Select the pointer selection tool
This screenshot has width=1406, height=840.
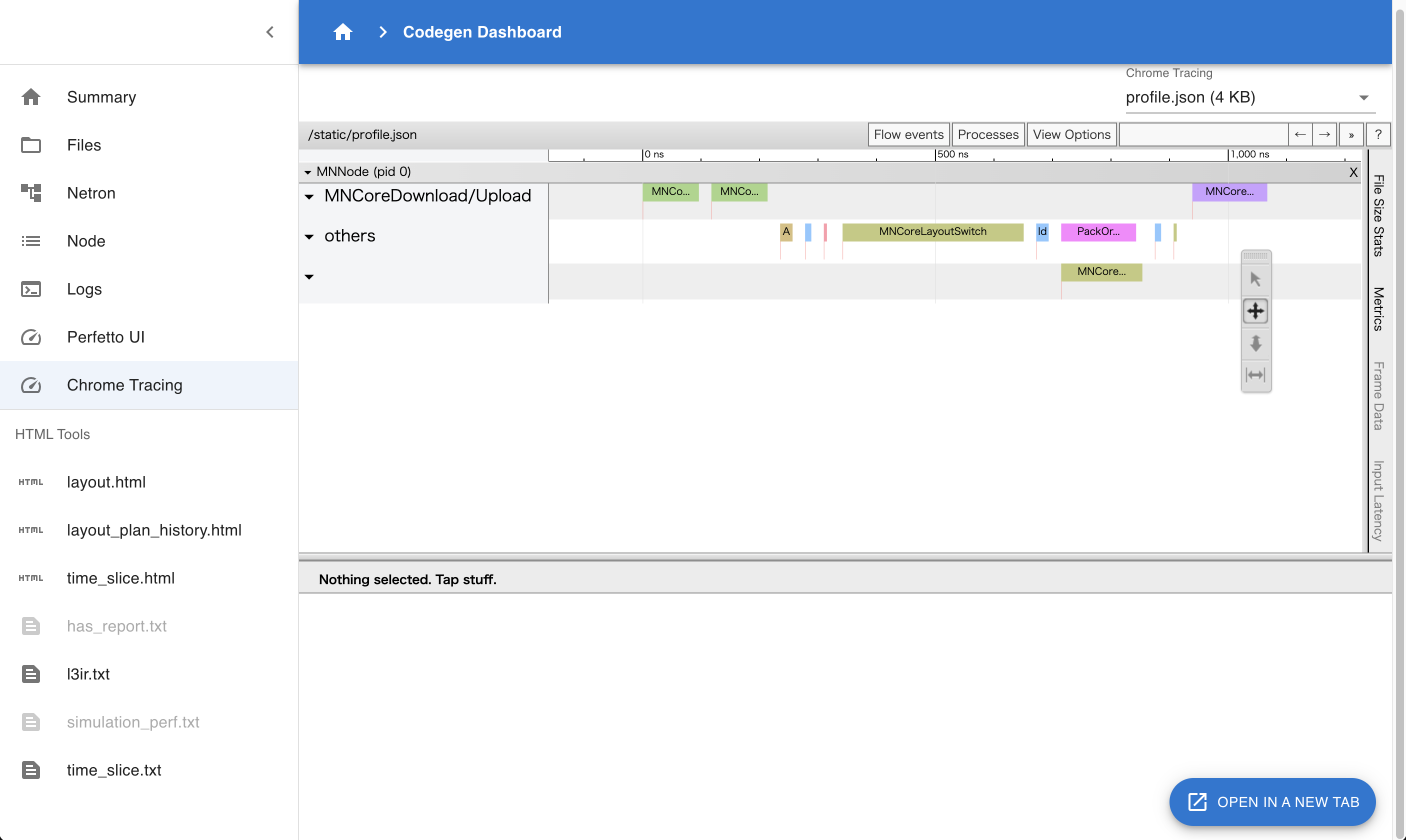click(x=1255, y=279)
